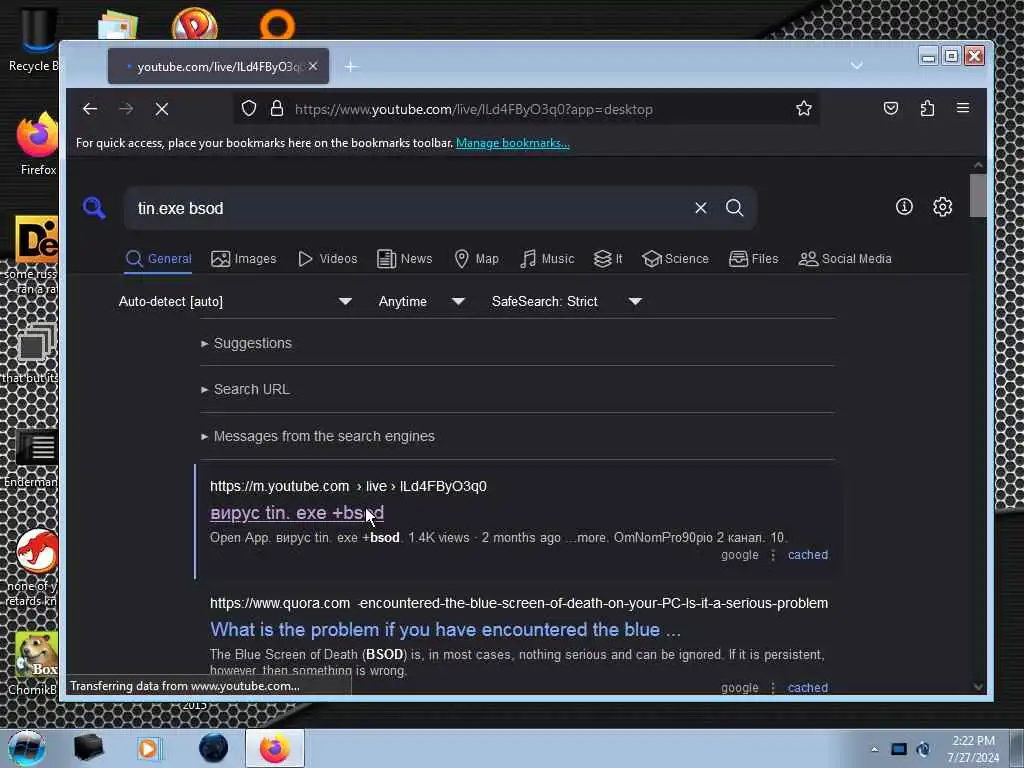Open the media player taskbar icon
1024x768 pixels.
click(148, 748)
